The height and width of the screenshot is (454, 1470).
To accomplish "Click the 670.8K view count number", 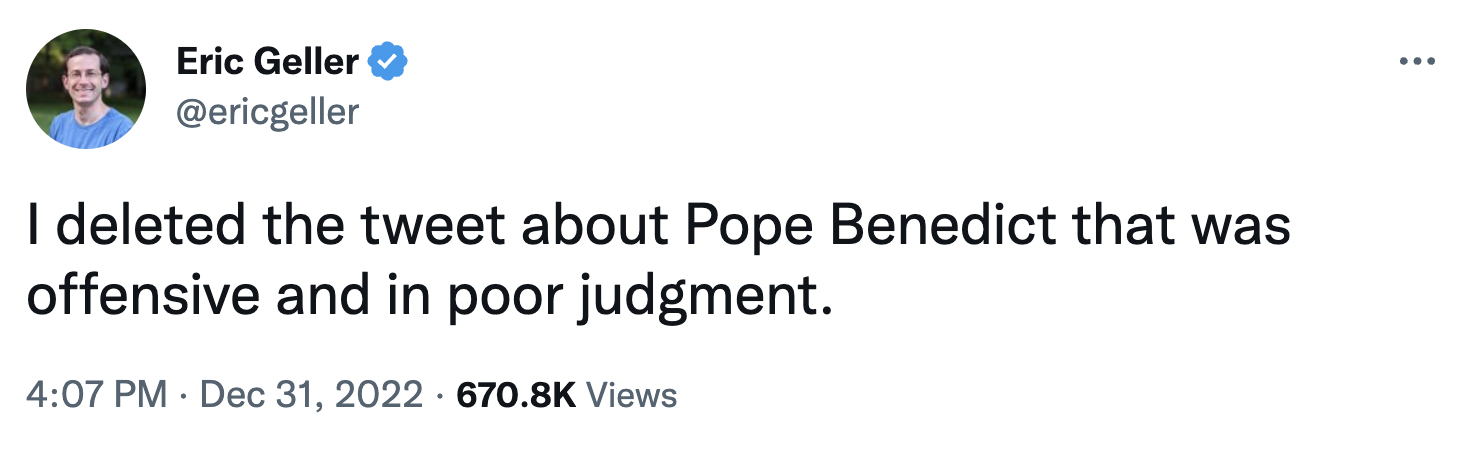I will pyautogui.click(x=515, y=395).
